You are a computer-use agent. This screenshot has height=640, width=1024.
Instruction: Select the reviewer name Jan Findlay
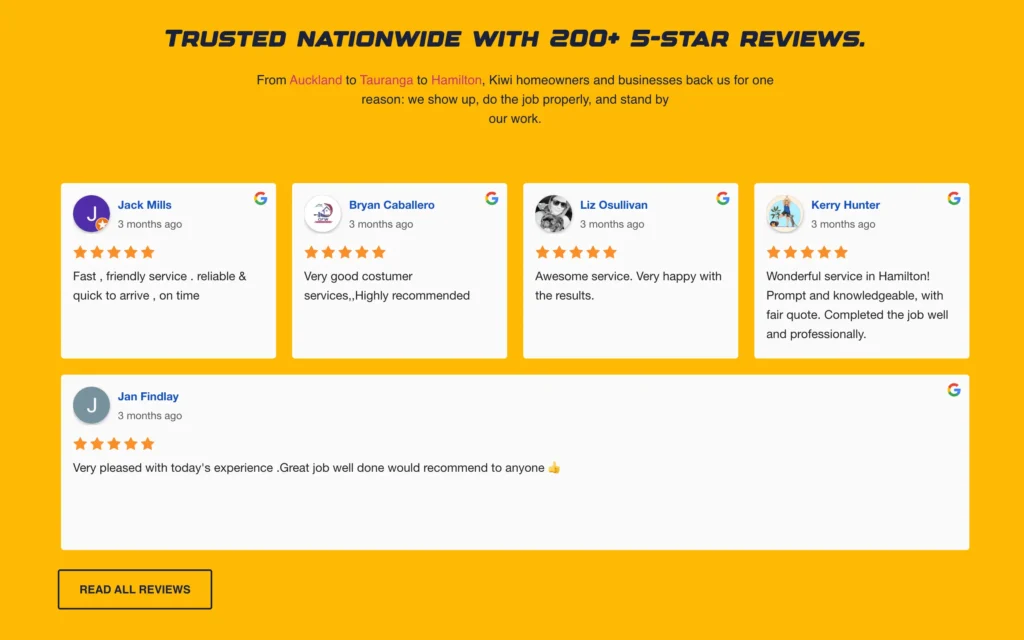coord(148,396)
